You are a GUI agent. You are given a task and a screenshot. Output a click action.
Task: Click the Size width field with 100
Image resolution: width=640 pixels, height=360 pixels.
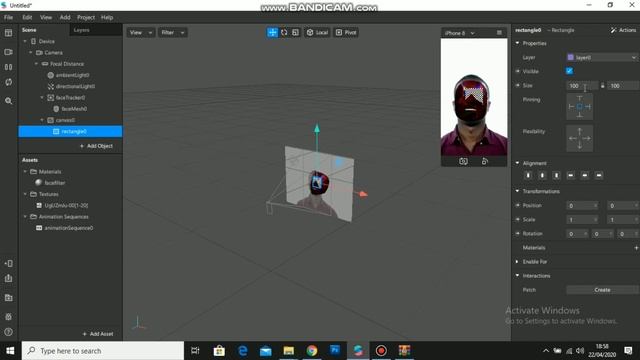pos(582,86)
